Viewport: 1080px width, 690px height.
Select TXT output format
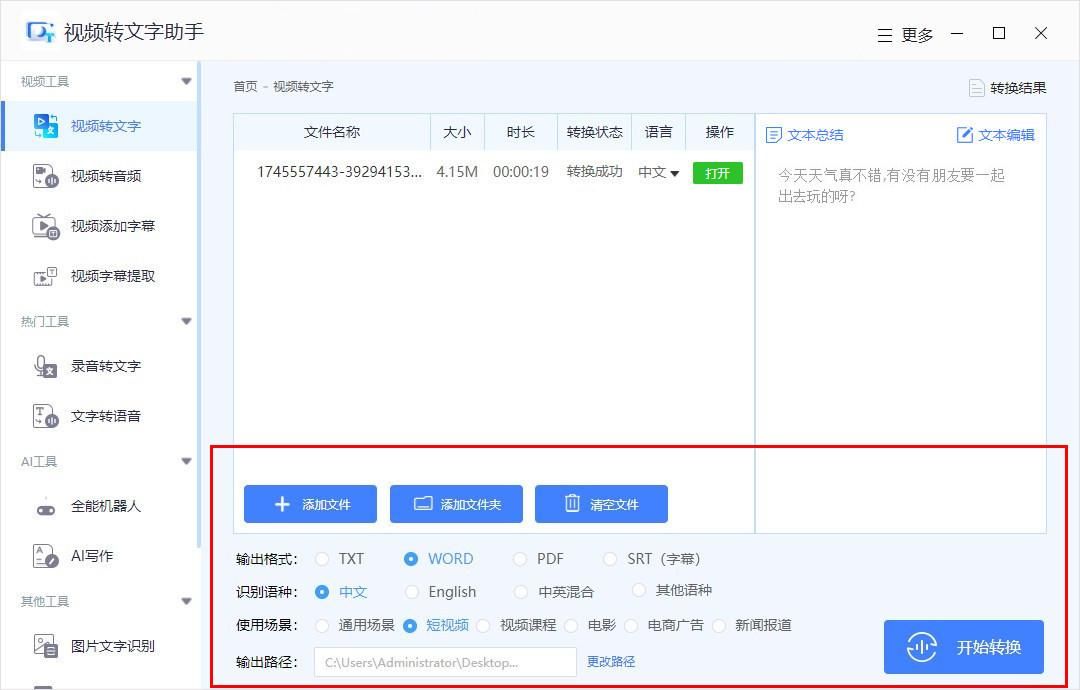pos(322,559)
